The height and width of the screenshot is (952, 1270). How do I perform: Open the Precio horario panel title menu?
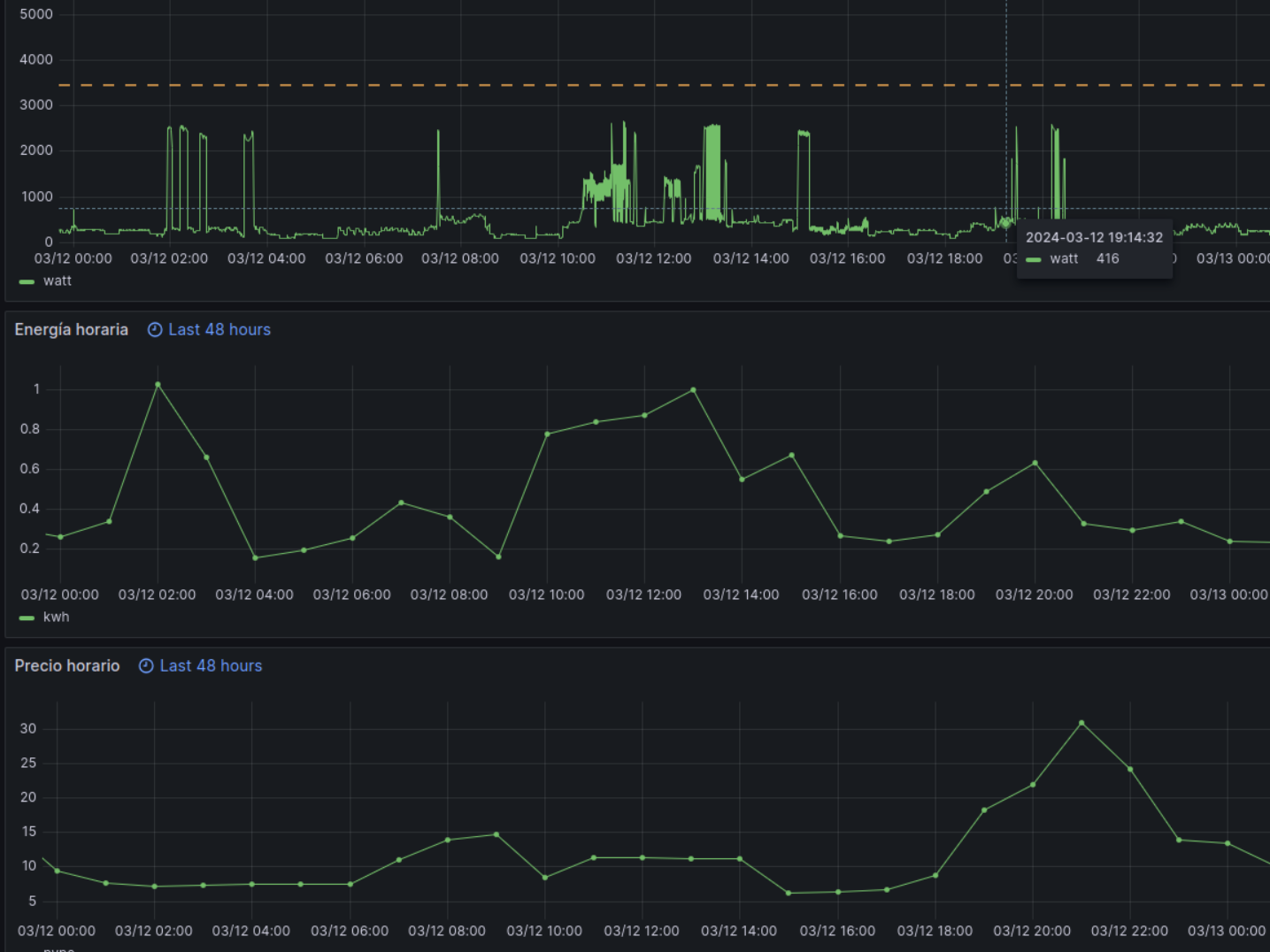(66, 666)
